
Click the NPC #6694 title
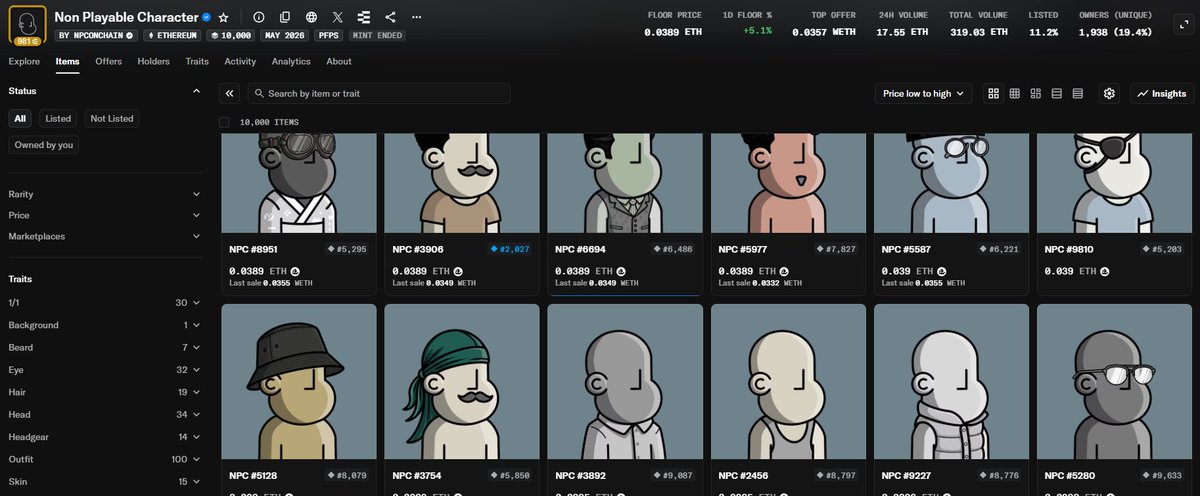[582, 248]
